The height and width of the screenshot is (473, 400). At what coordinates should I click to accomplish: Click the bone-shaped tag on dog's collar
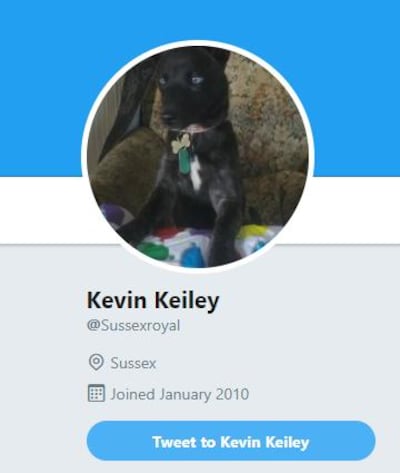click(x=180, y=142)
